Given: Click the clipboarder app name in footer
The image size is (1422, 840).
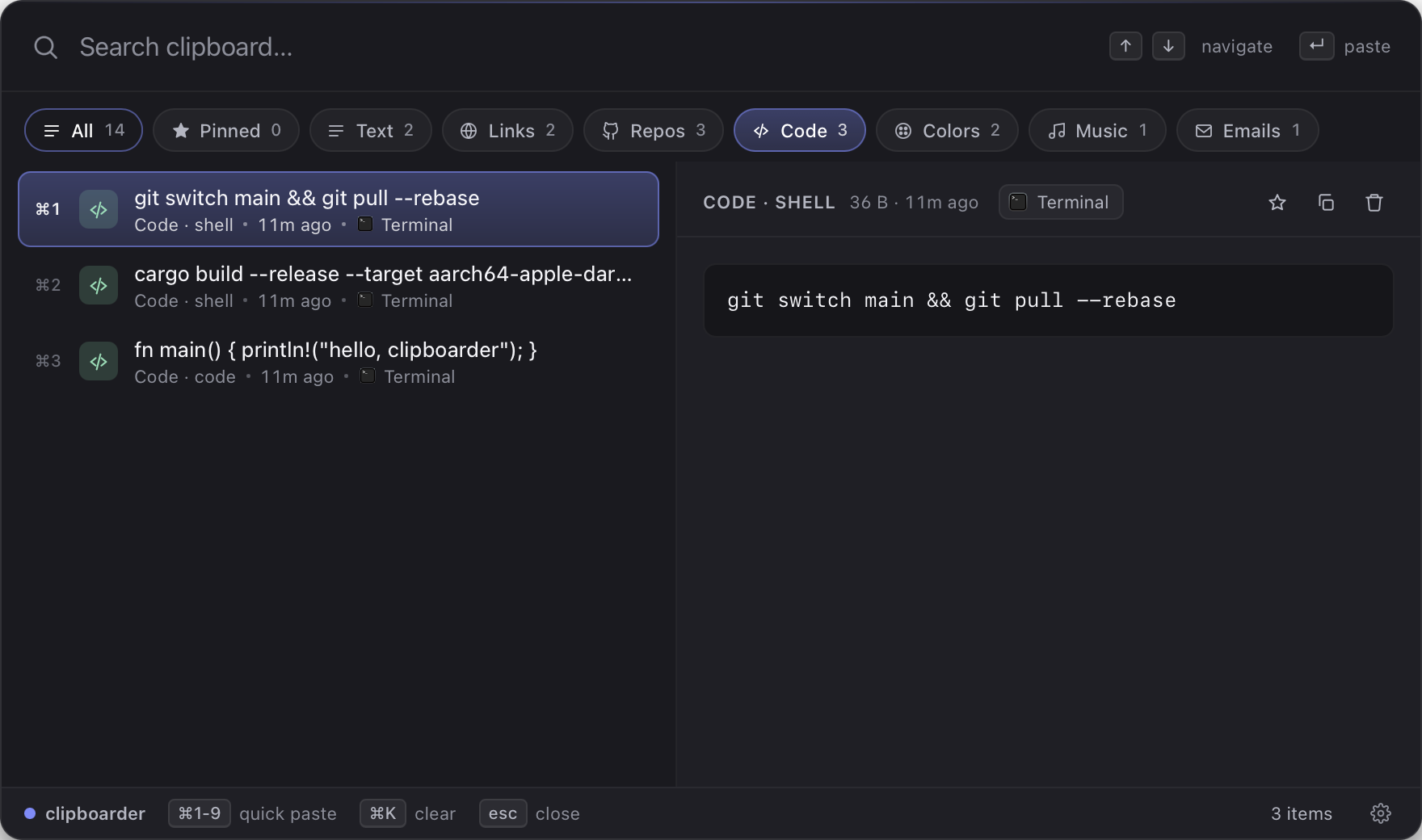Looking at the screenshot, I should 95,813.
